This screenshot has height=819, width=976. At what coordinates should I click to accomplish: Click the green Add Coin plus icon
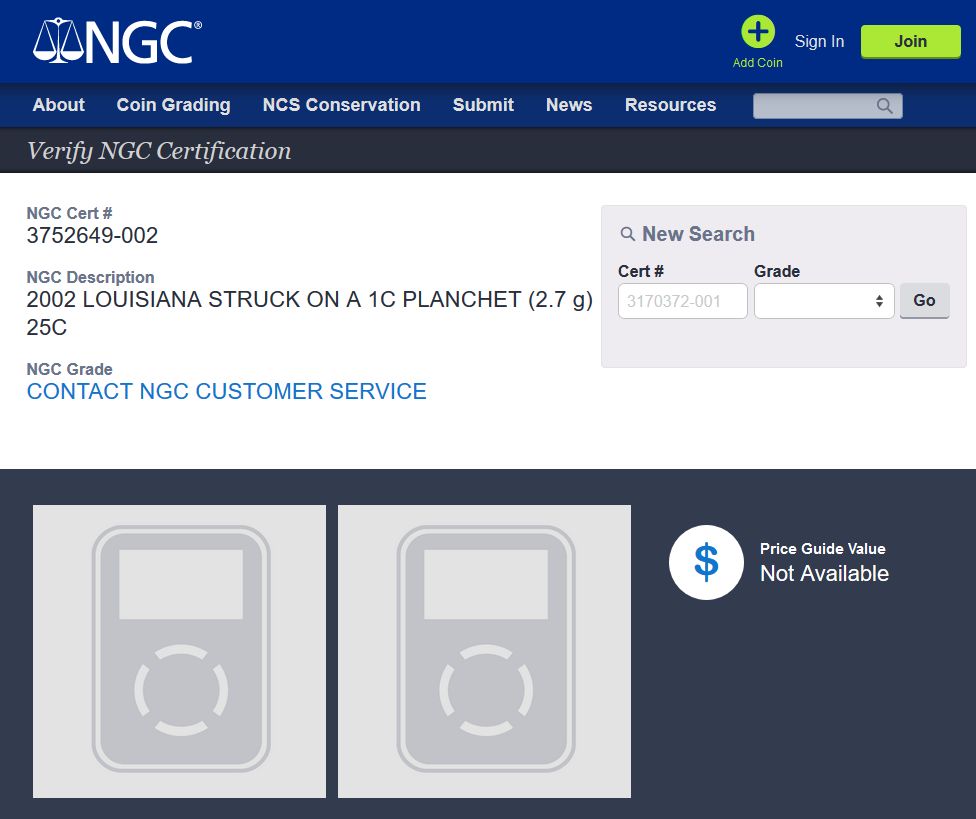point(758,32)
